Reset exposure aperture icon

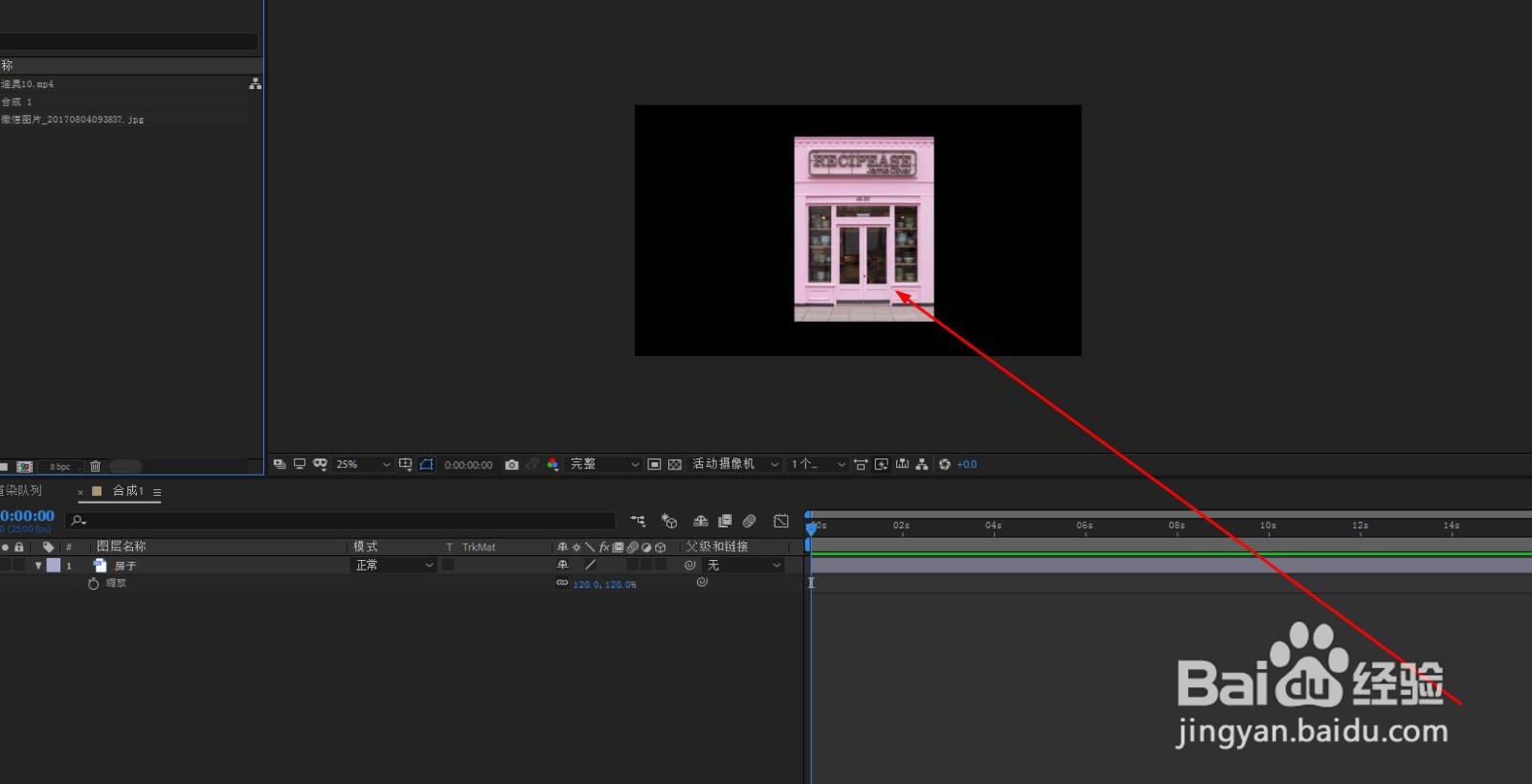945,464
